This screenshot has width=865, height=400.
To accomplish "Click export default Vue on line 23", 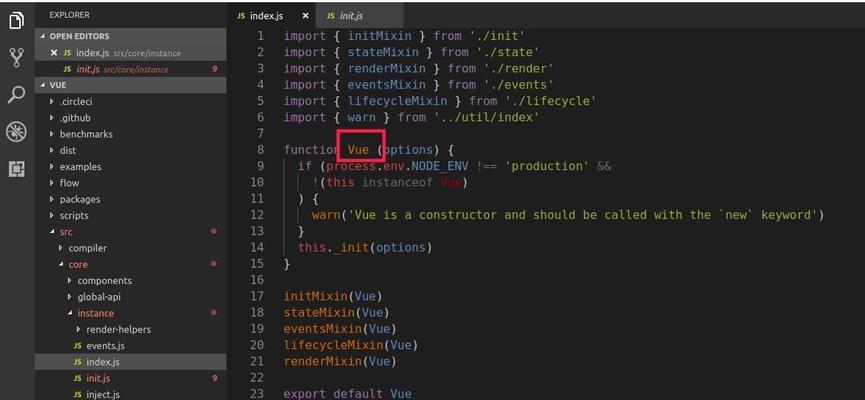I will tap(347, 394).
